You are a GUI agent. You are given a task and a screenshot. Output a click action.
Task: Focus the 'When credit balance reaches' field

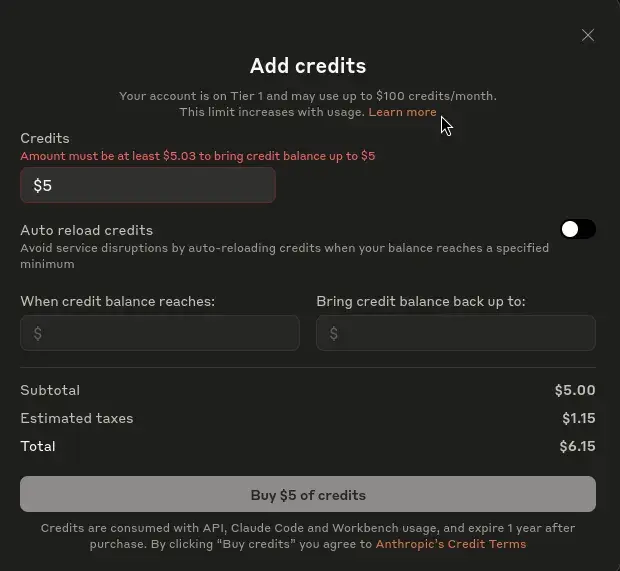click(x=160, y=333)
